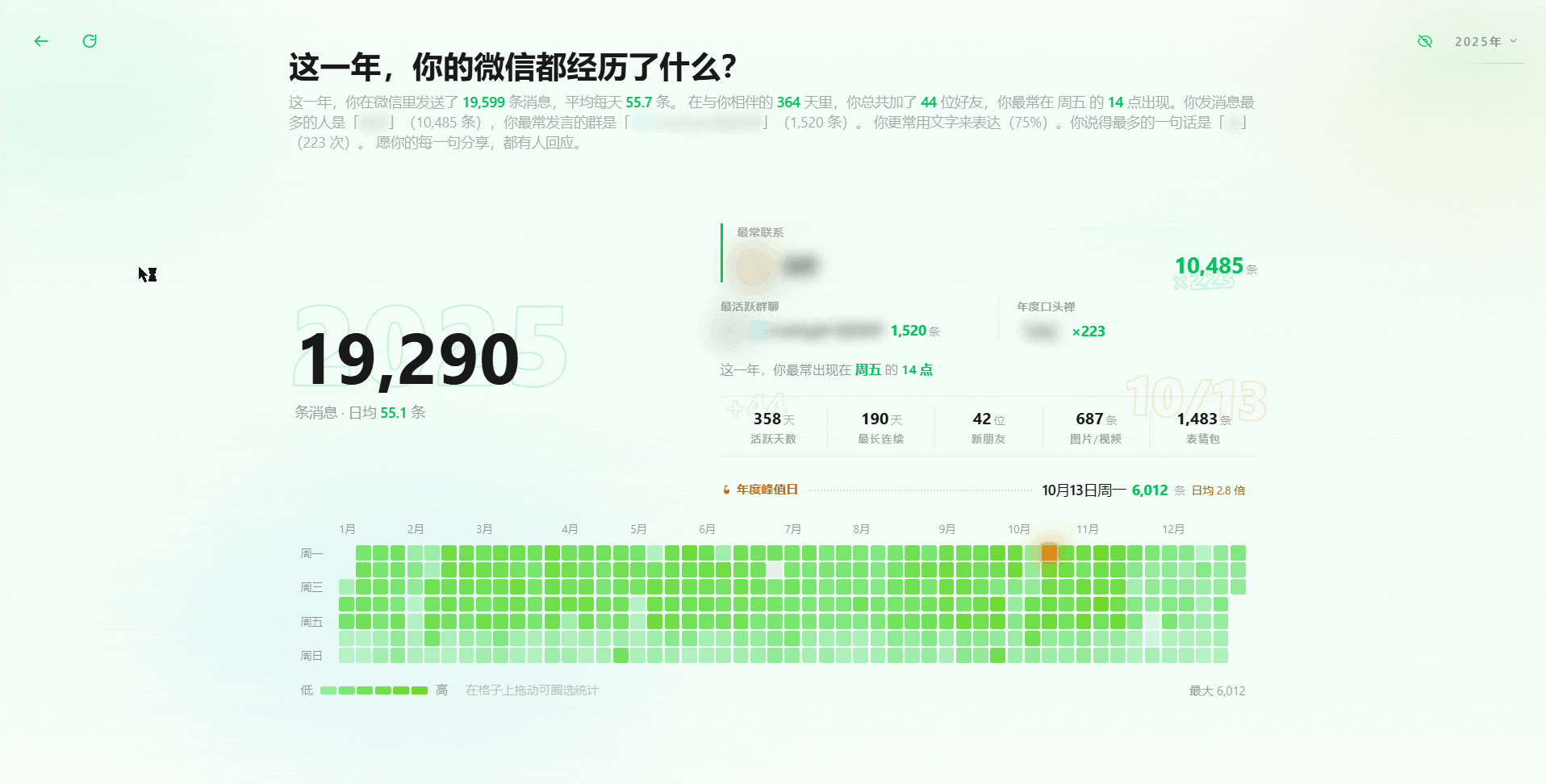Click the 10月13日周一 peak date

tap(1084, 490)
